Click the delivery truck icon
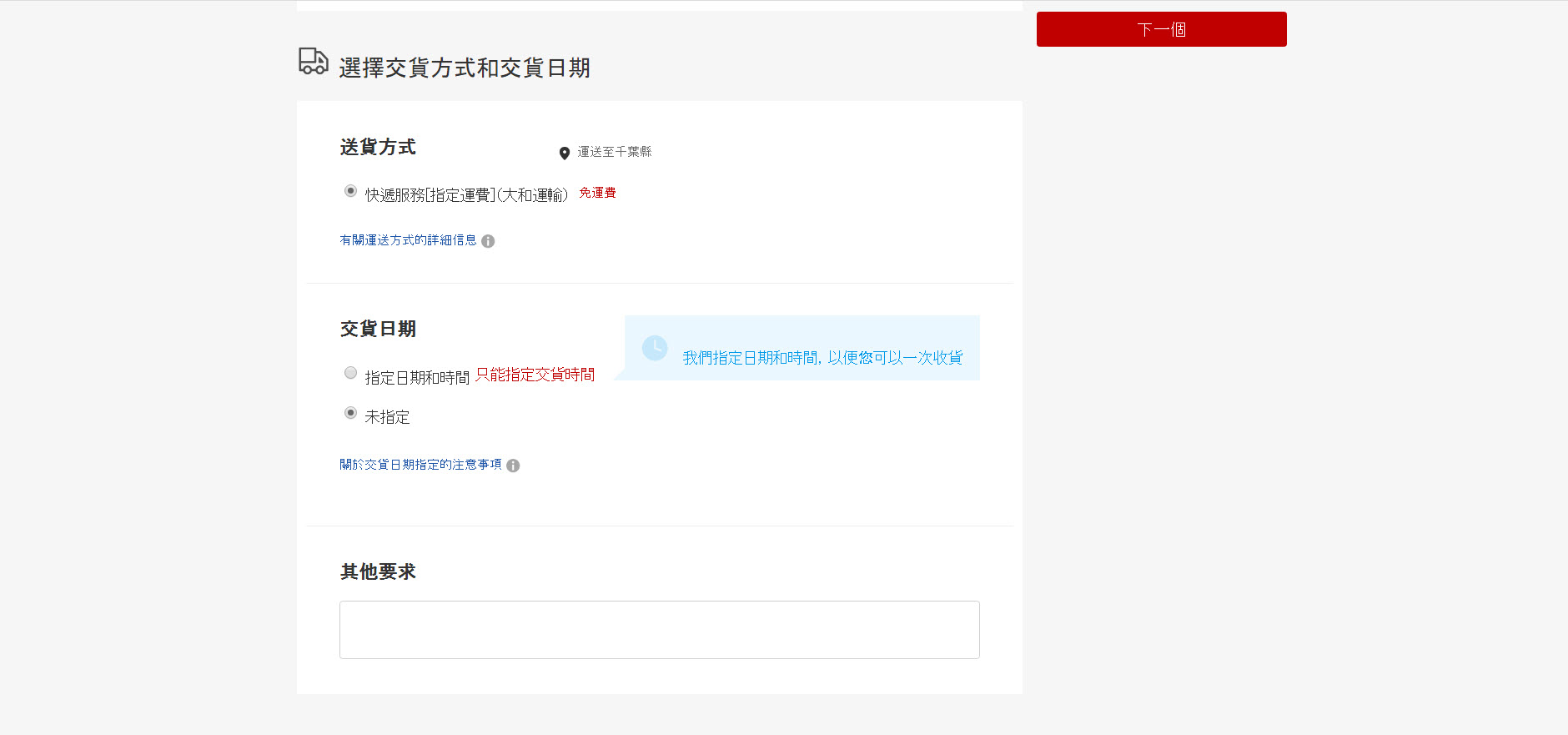Viewport: 1568px width, 735px height. (314, 62)
